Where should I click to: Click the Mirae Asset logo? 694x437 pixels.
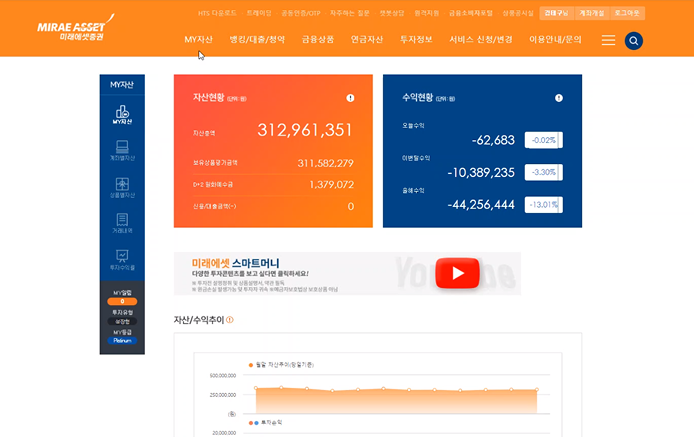(x=76, y=28)
